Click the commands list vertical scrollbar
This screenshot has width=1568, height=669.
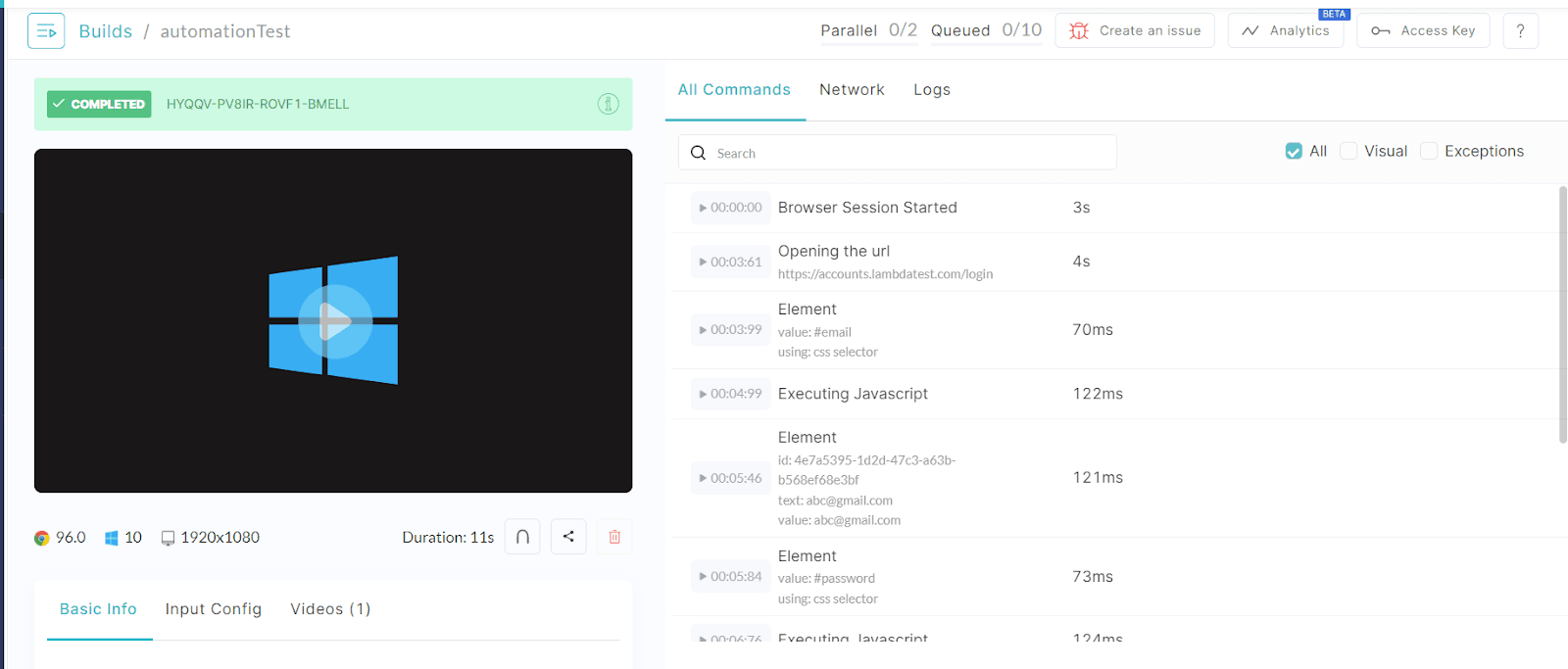(x=1562, y=313)
